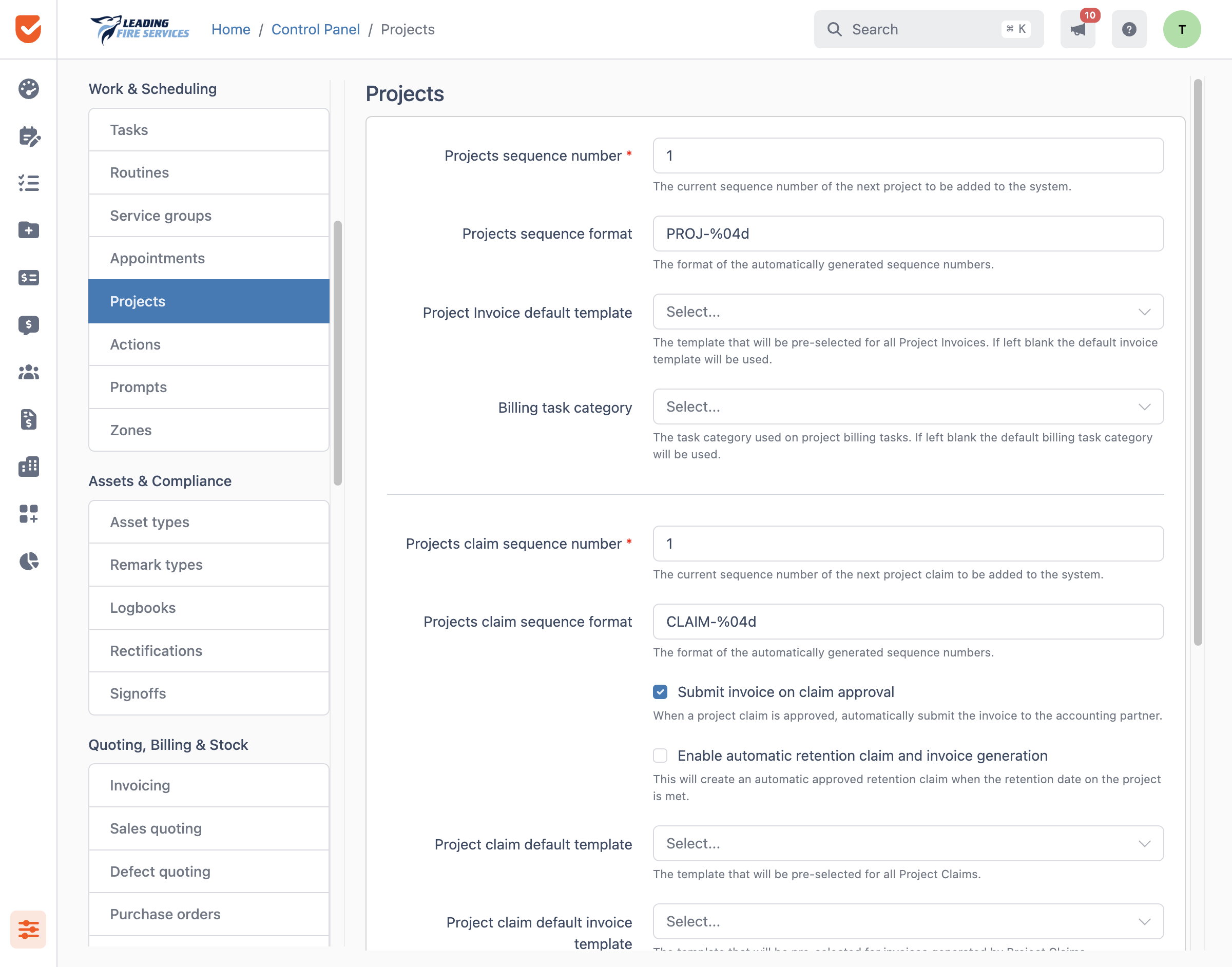Click the Projects claim sequence number field
The height and width of the screenshot is (967, 1232).
click(908, 544)
